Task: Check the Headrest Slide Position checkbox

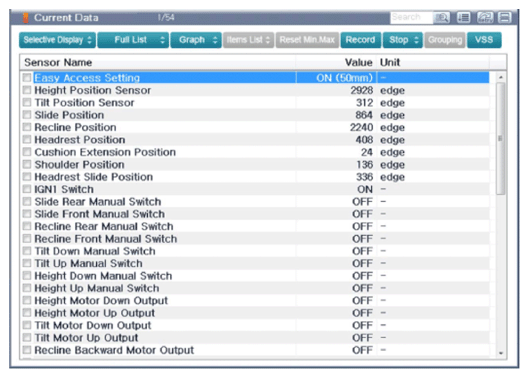Action: (x=27, y=177)
